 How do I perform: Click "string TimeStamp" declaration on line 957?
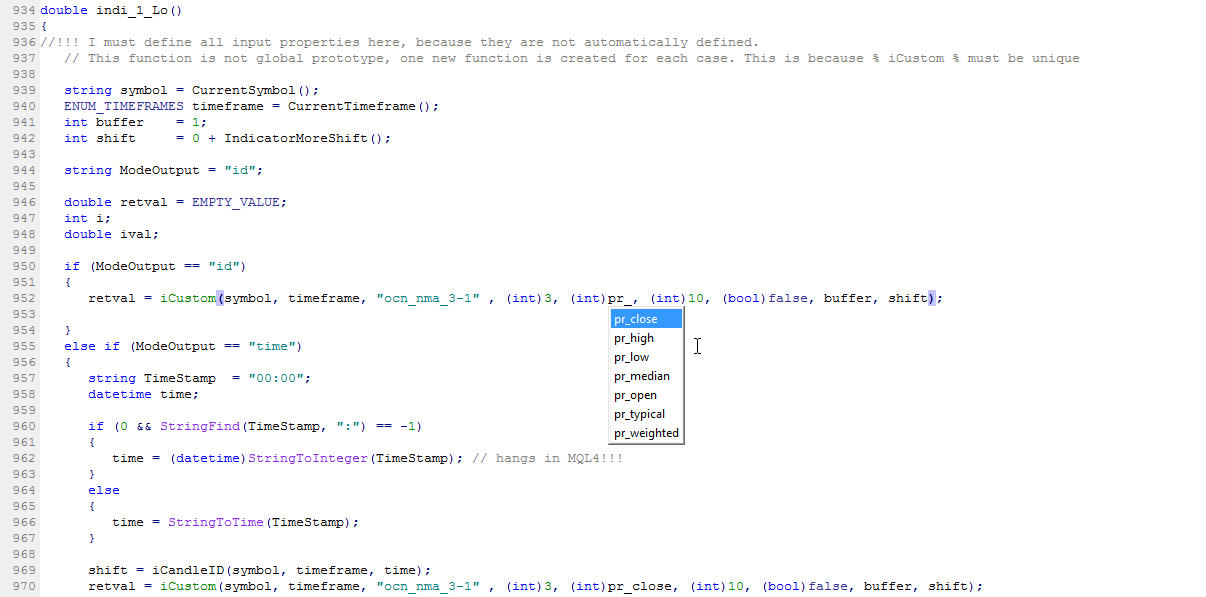click(x=152, y=378)
